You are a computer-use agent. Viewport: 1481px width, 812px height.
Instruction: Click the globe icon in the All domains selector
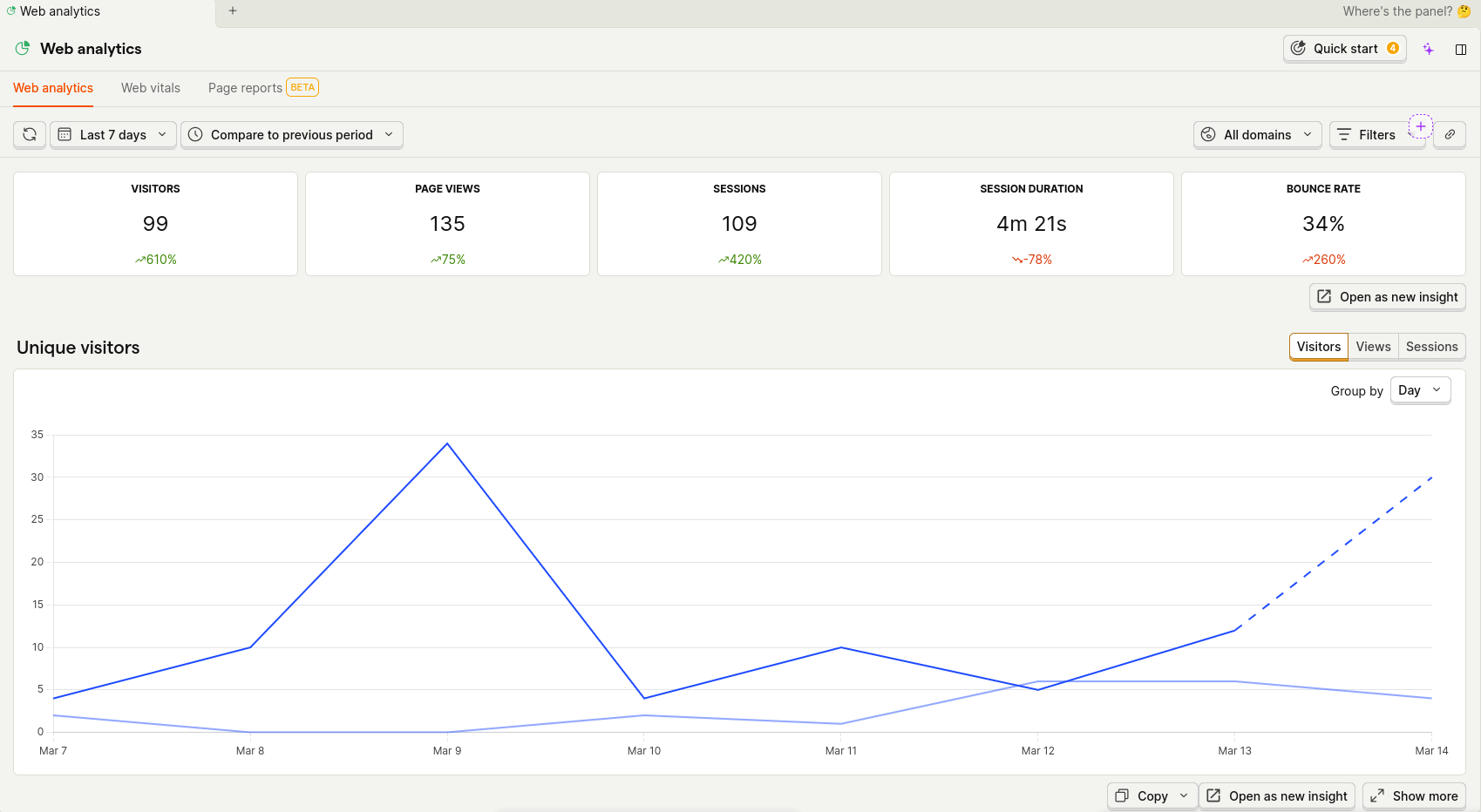coord(1209,134)
